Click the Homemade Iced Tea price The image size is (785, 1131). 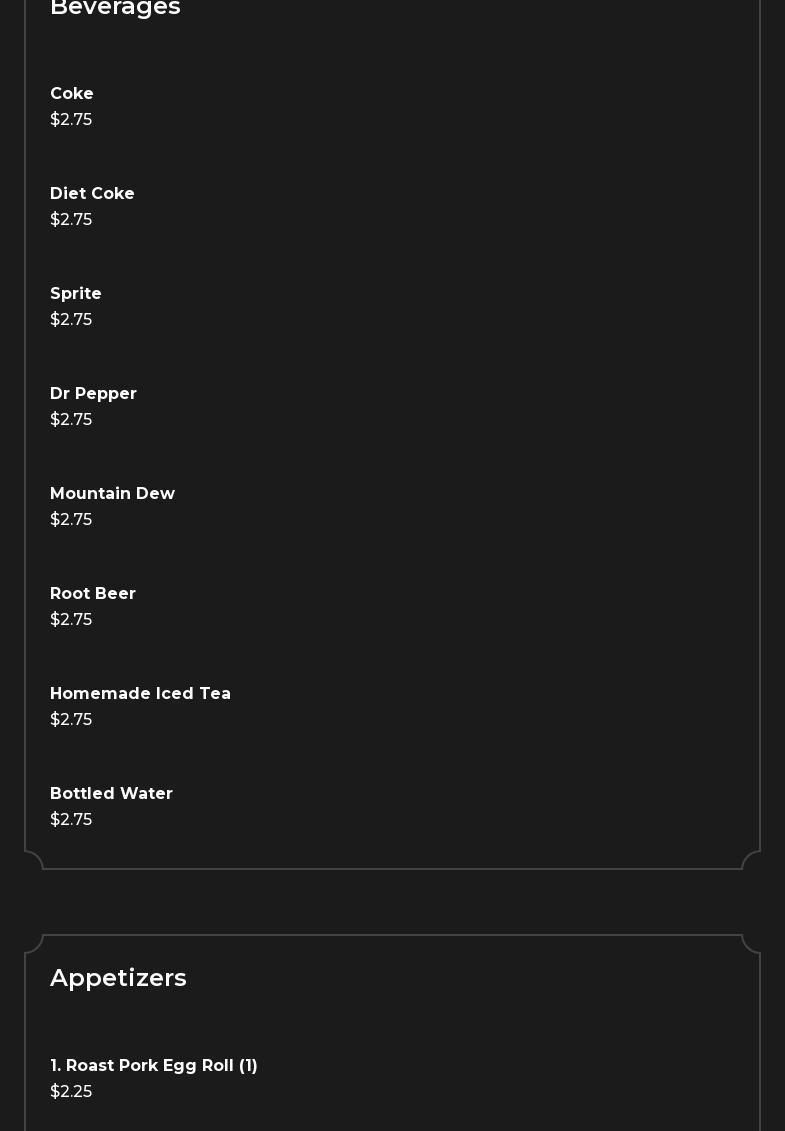71,720
